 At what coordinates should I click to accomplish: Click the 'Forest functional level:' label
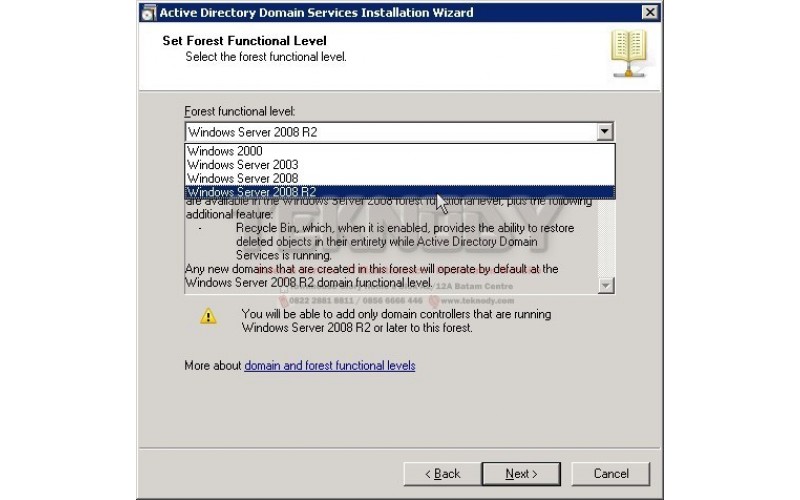tap(240, 111)
